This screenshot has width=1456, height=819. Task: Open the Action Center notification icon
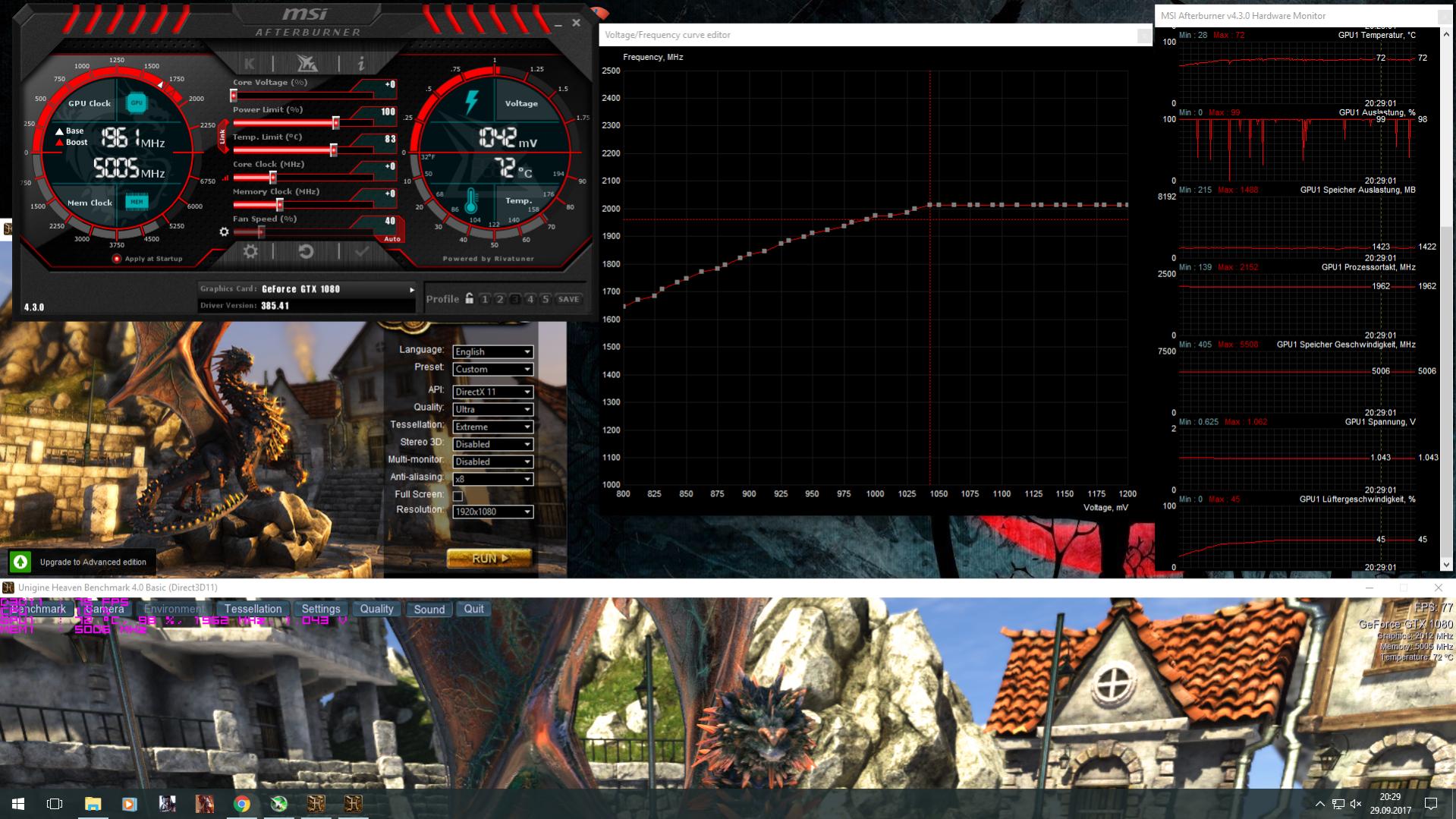click(x=1431, y=803)
